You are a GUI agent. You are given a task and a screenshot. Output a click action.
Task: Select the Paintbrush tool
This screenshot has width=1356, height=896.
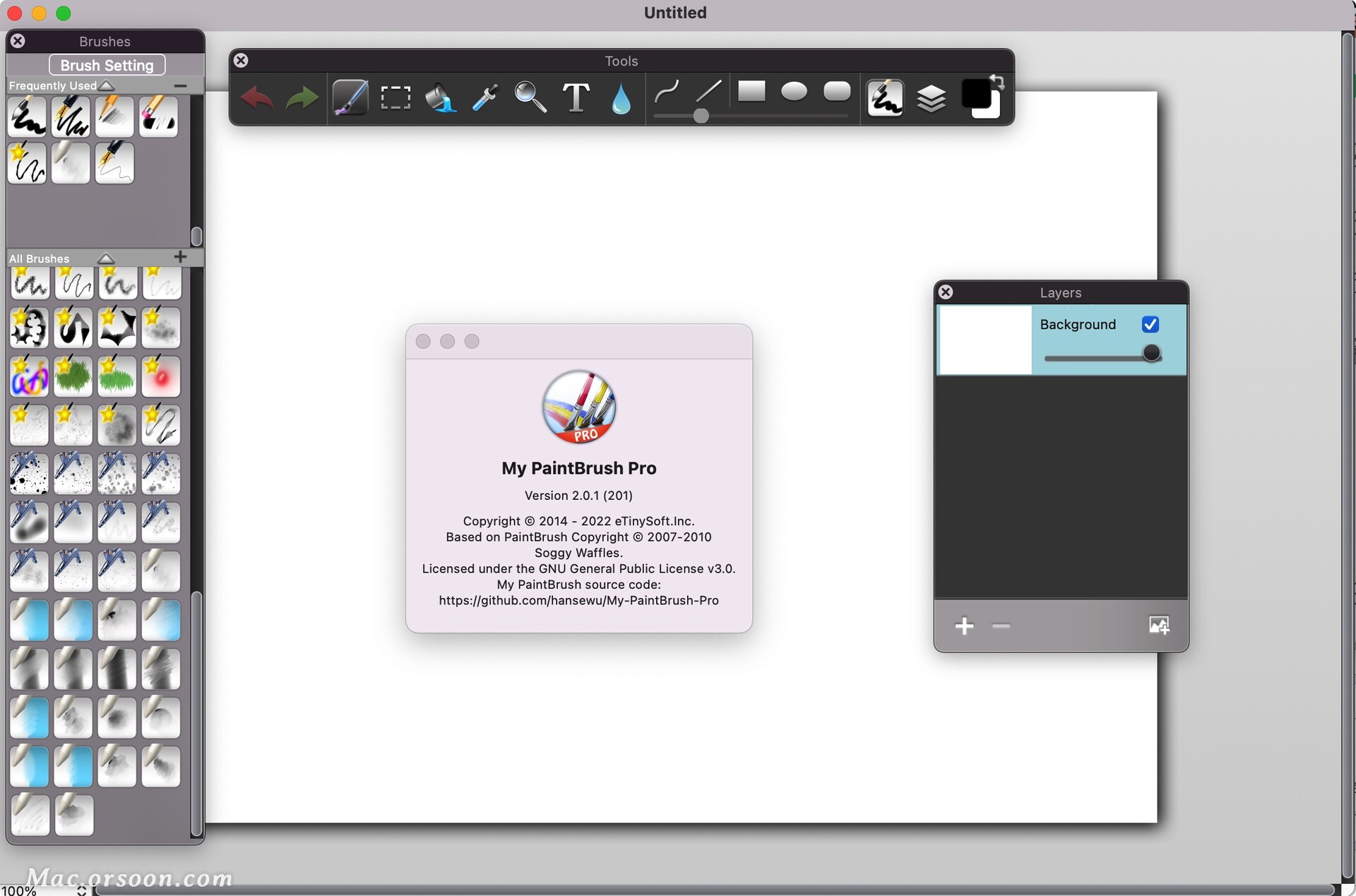[x=351, y=98]
